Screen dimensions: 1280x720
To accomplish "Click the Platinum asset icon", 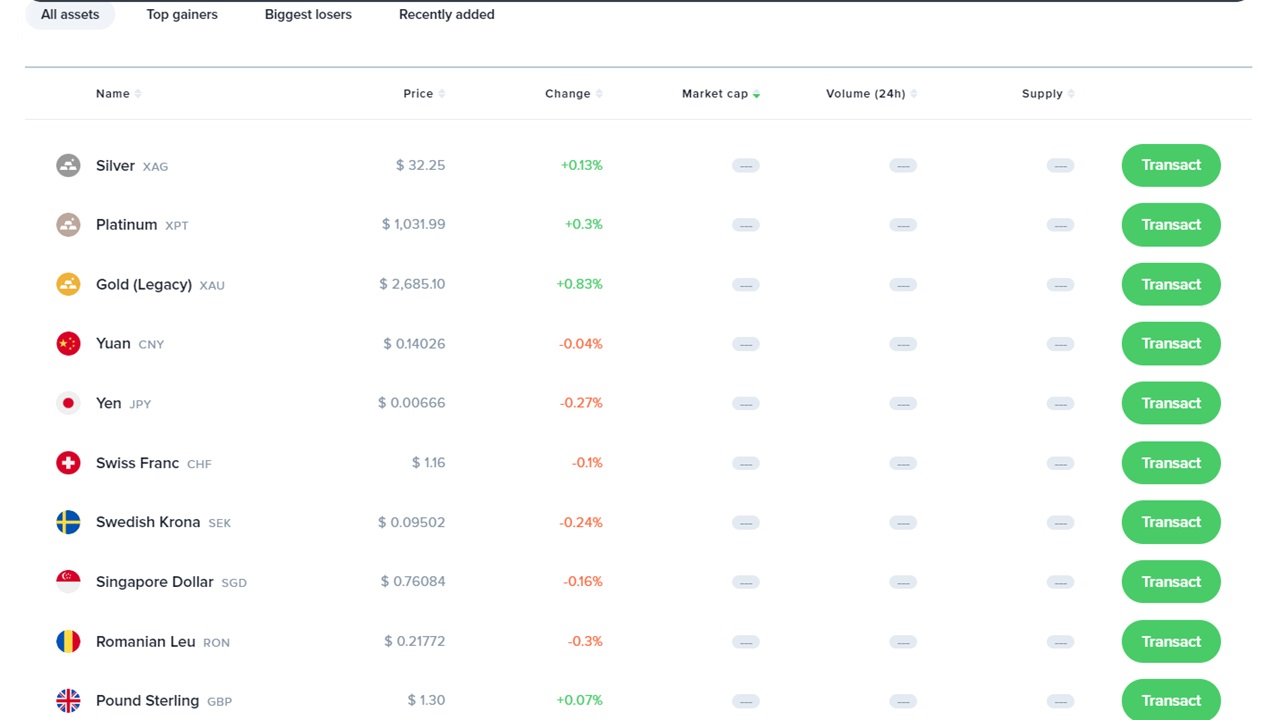I will tap(68, 225).
